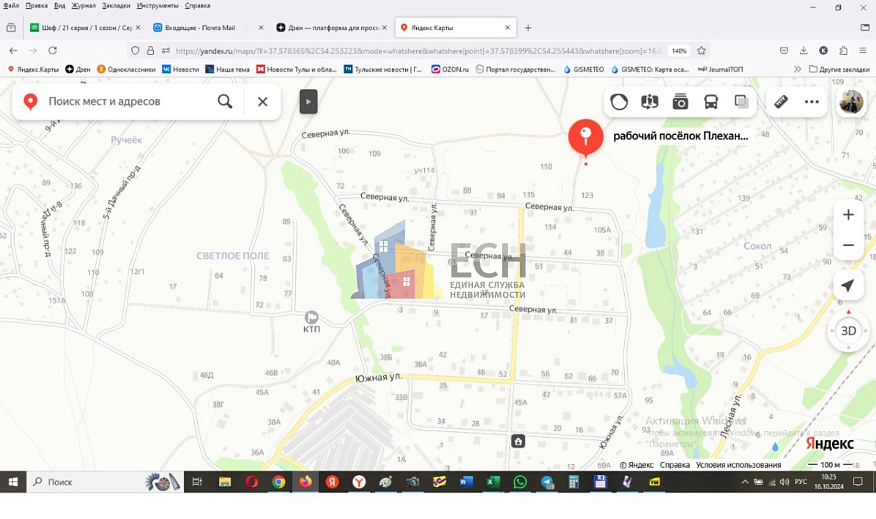
Task: Open the OZON.ru bookmark
Action: pyautogui.click(x=450, y=69)
